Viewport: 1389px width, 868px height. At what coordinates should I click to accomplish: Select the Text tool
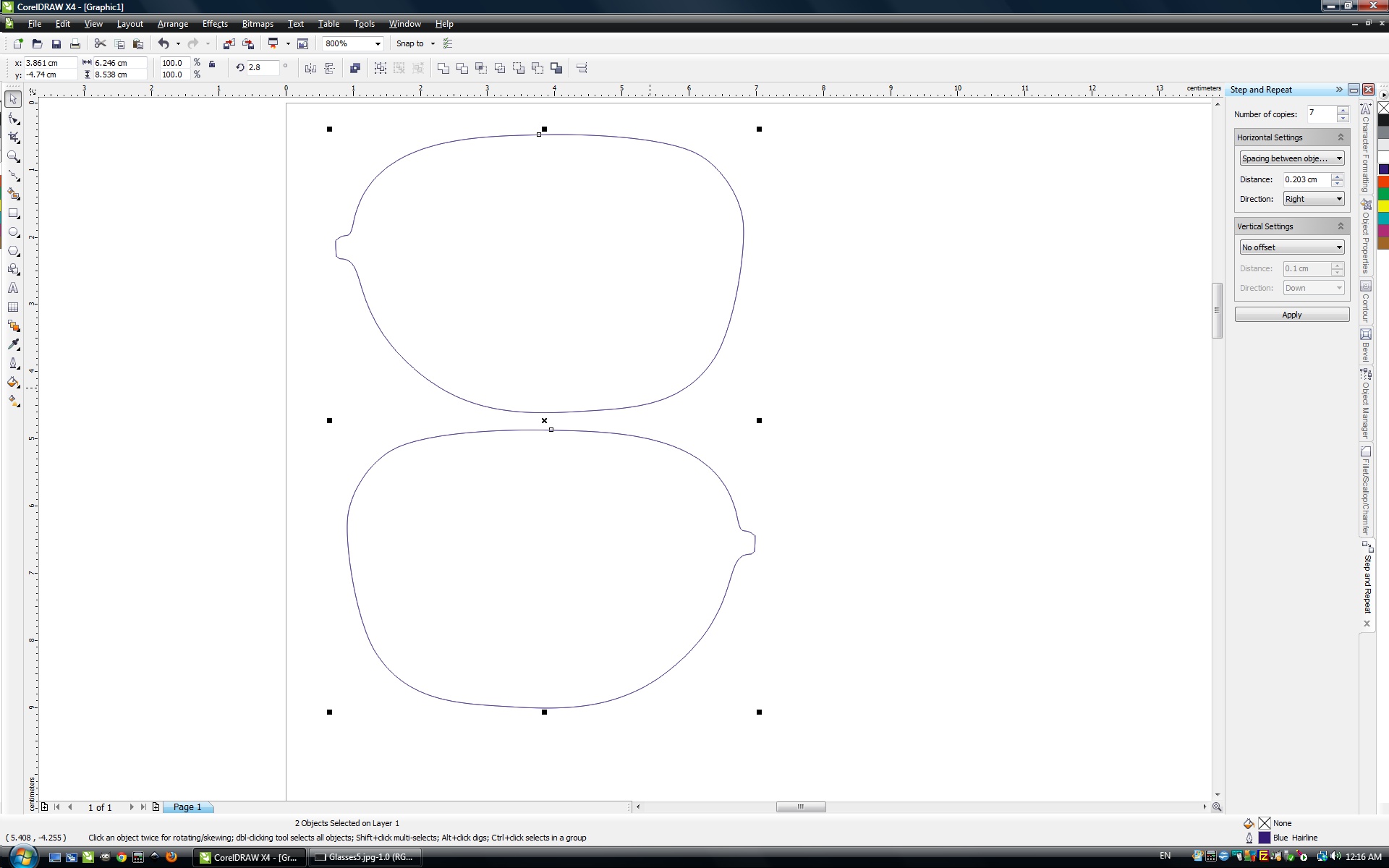13,288
